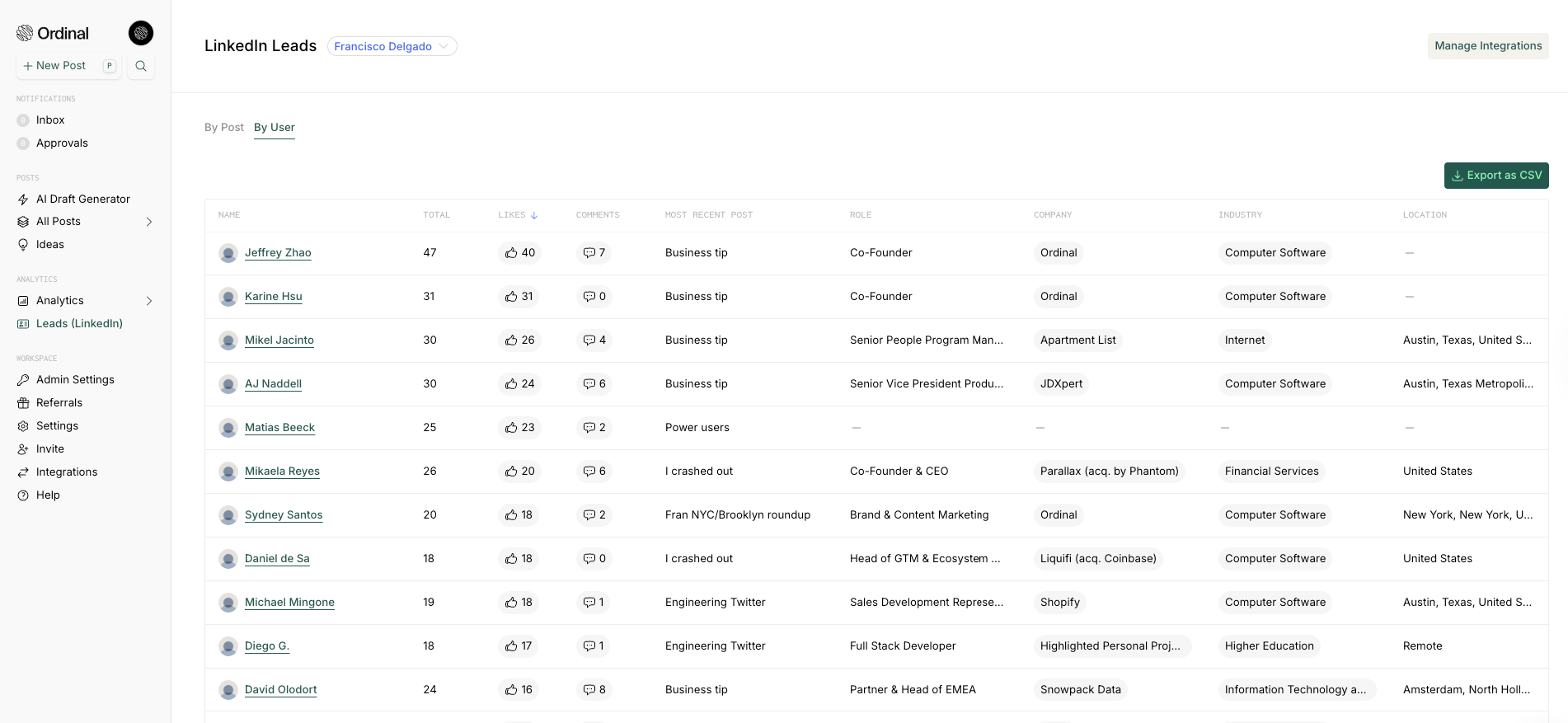
Task: Click the New Post button
Action: [68, 66]
